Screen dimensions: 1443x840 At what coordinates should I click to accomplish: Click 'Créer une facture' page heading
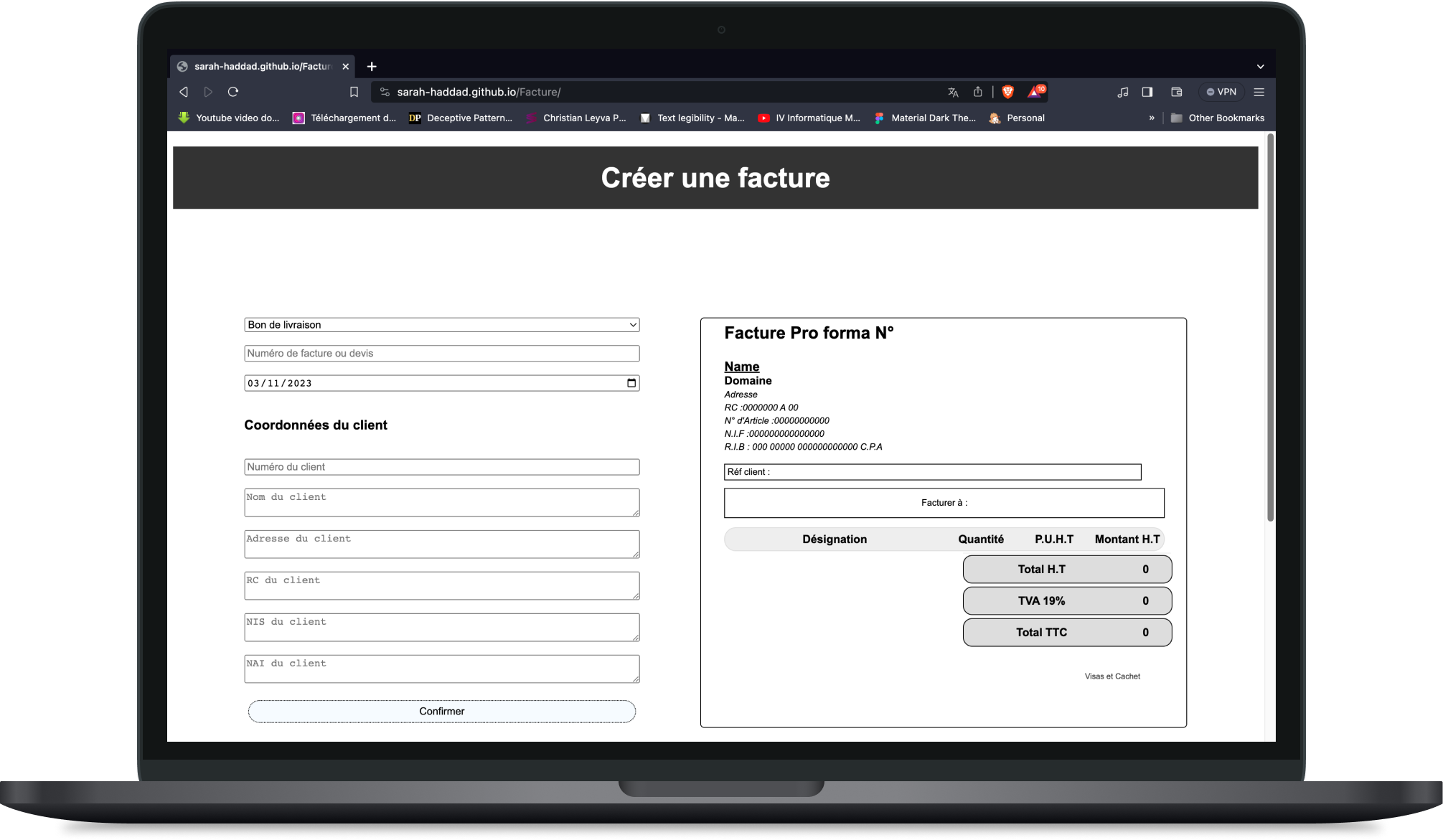point(715,178)
